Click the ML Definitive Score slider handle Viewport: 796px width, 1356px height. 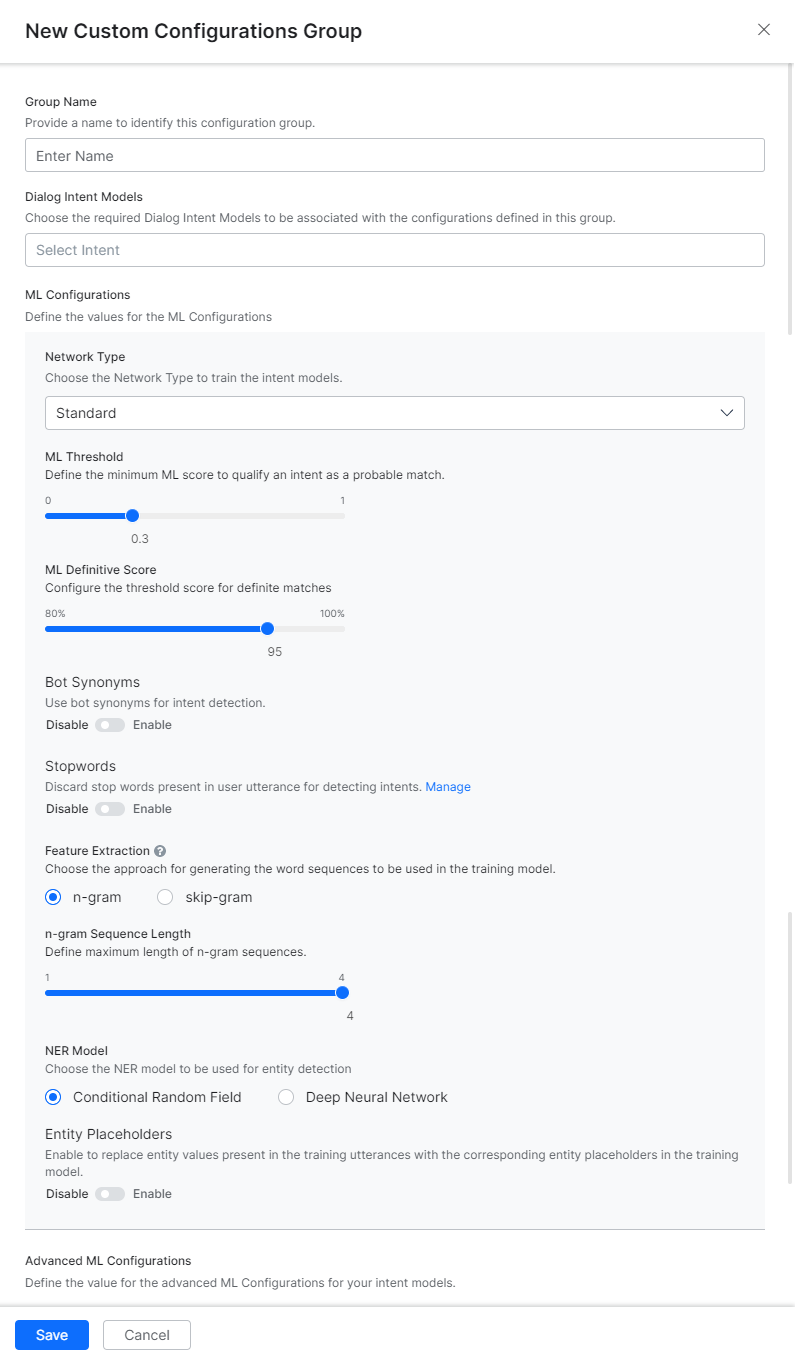[x=267, y=628]
